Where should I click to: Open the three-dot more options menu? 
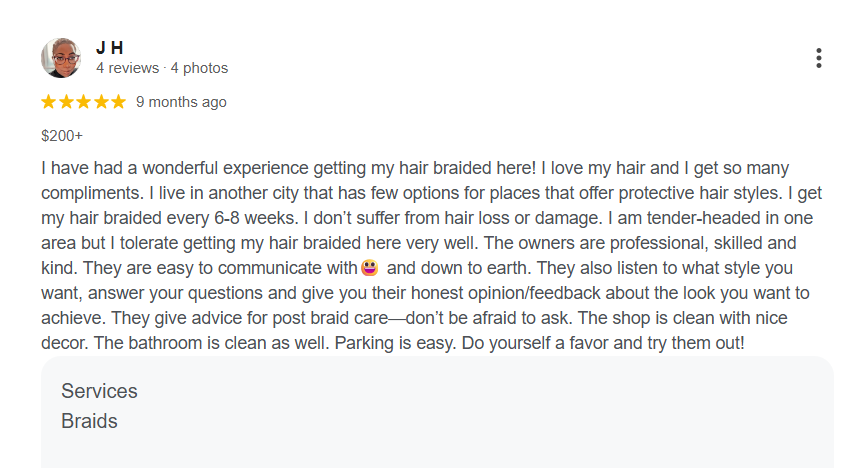pyautogui.click(x=818, y=58)
